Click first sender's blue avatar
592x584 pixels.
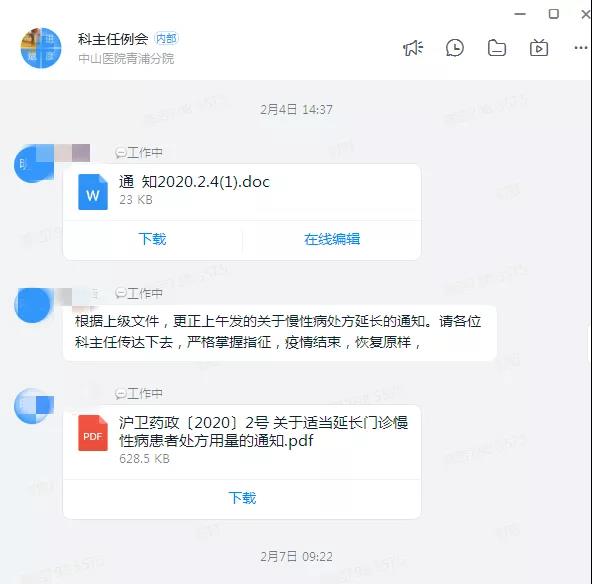(x=33, y=163)
